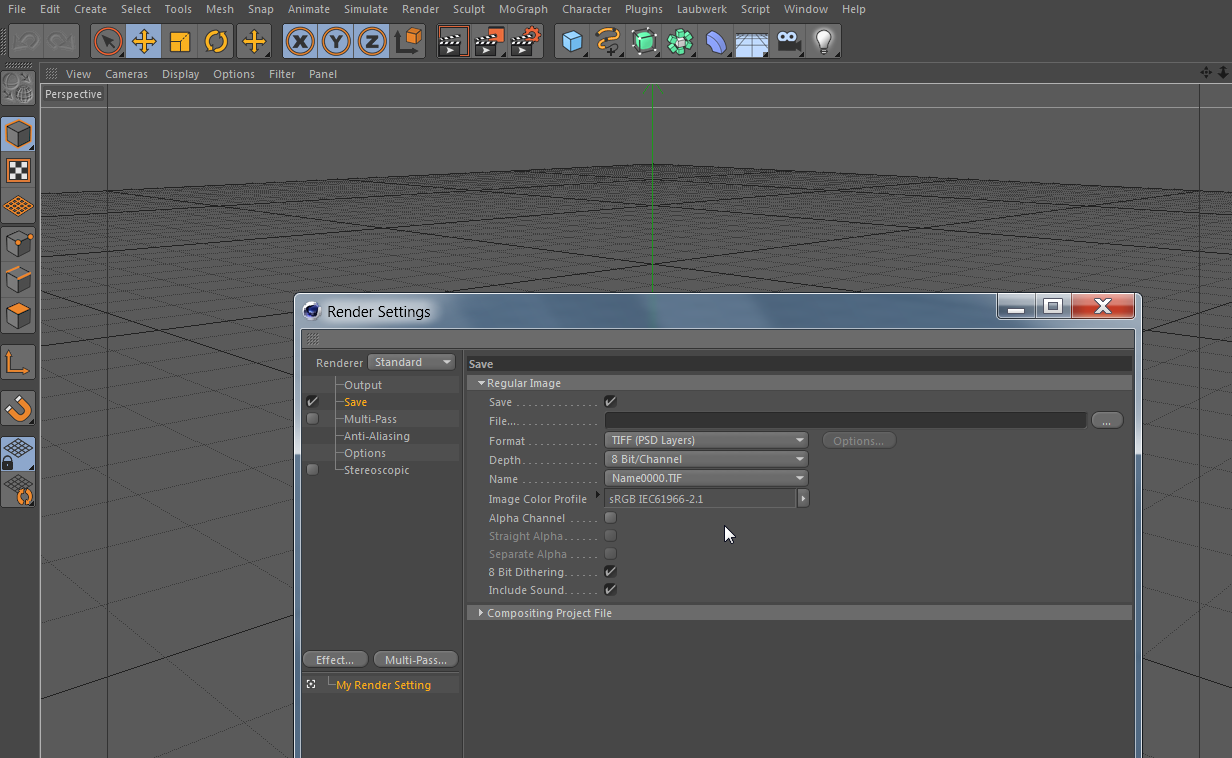
Task: Open the MoGraph menu
Action: click(523, 9)
